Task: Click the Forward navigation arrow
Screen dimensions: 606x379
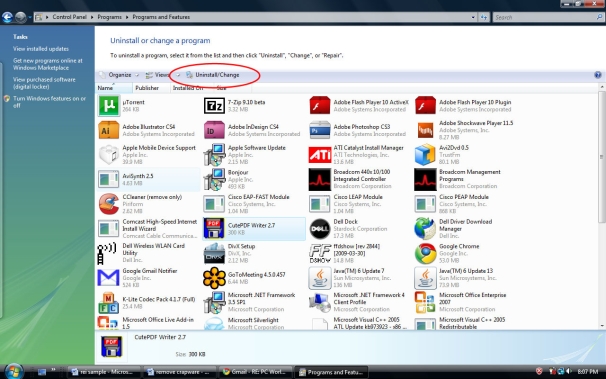Action: (x=20, y=17)
